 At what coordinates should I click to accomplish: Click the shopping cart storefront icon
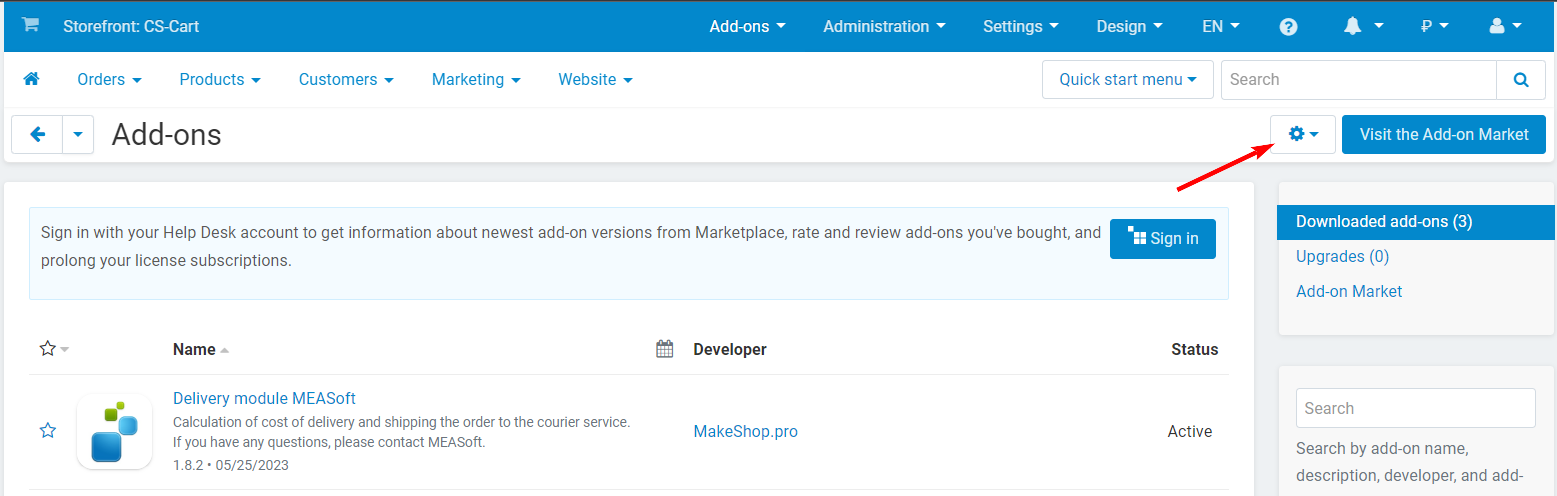pyautogui.click(x=30, y=26)
